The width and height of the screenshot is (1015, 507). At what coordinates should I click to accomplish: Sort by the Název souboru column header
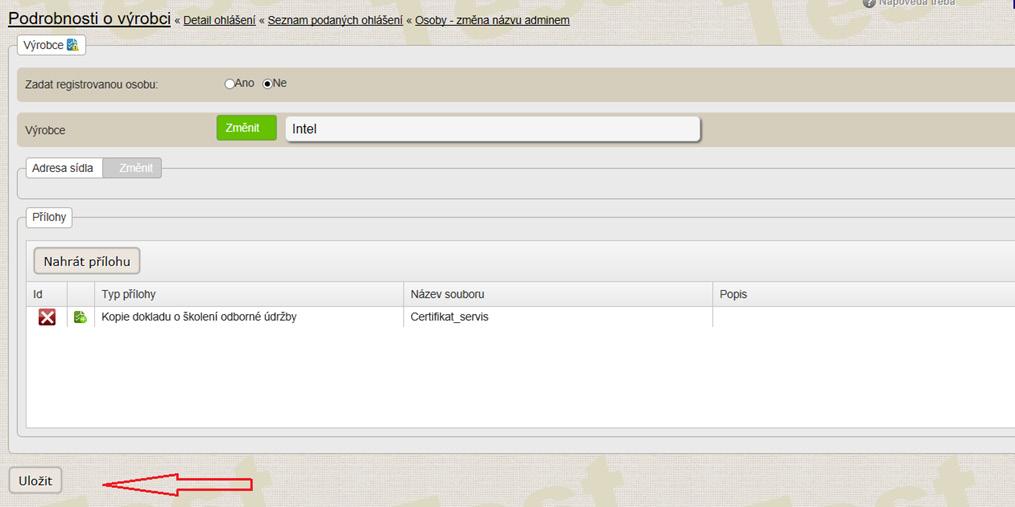[559, 295]
